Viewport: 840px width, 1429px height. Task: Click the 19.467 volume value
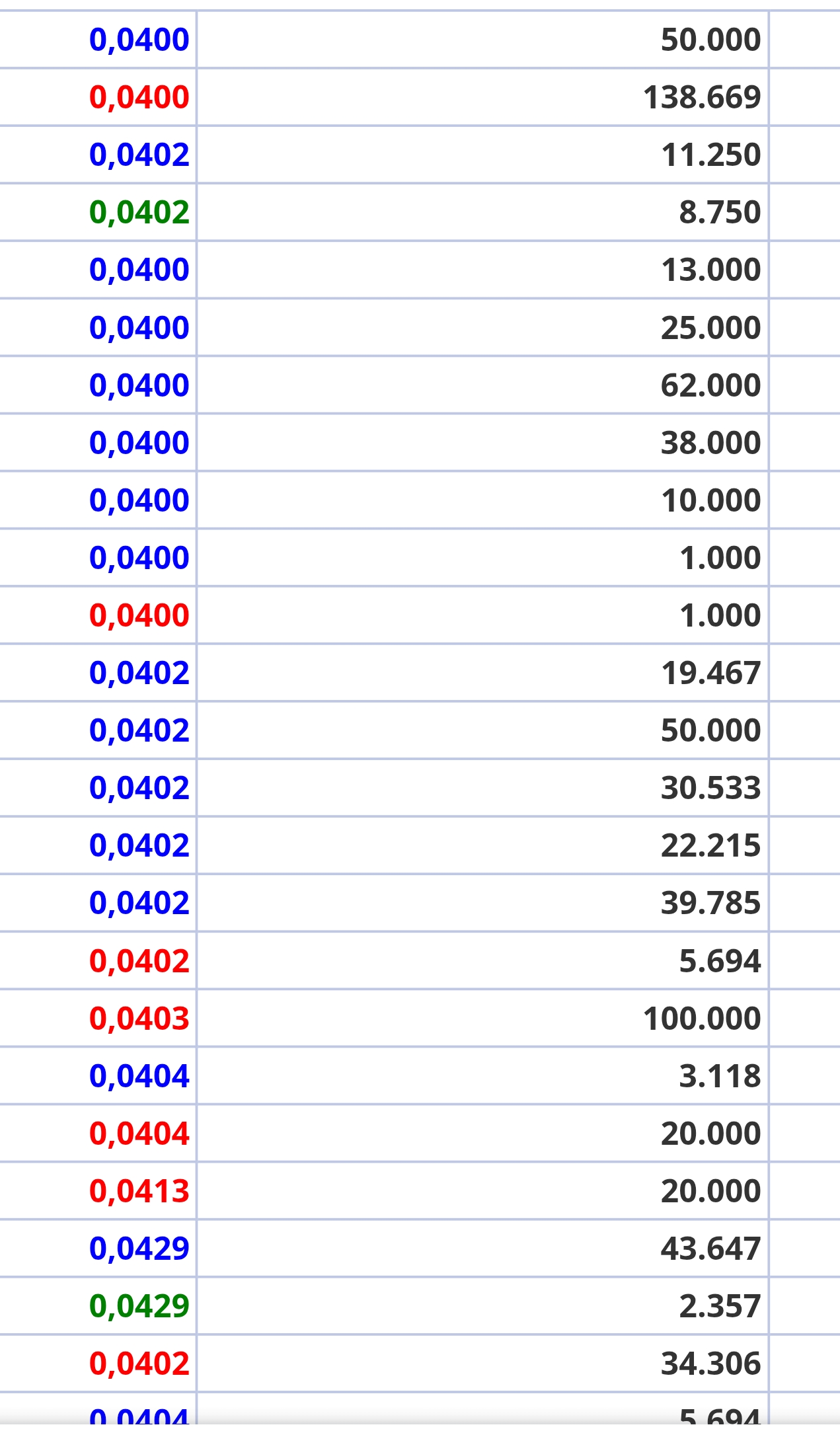[x=710, y=673]
